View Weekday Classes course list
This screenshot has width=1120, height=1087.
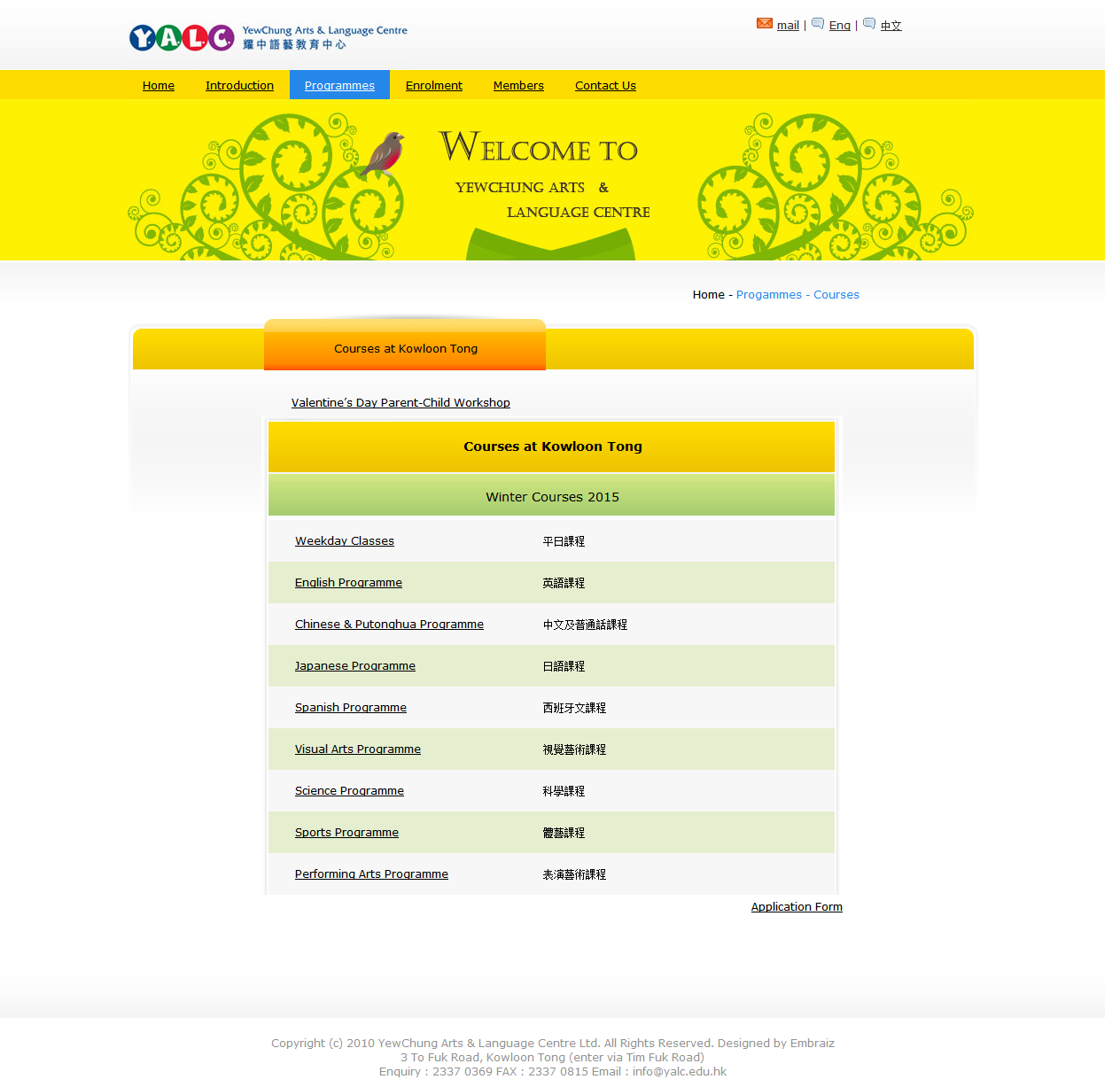pyautogui.click(x=345, y=541)
